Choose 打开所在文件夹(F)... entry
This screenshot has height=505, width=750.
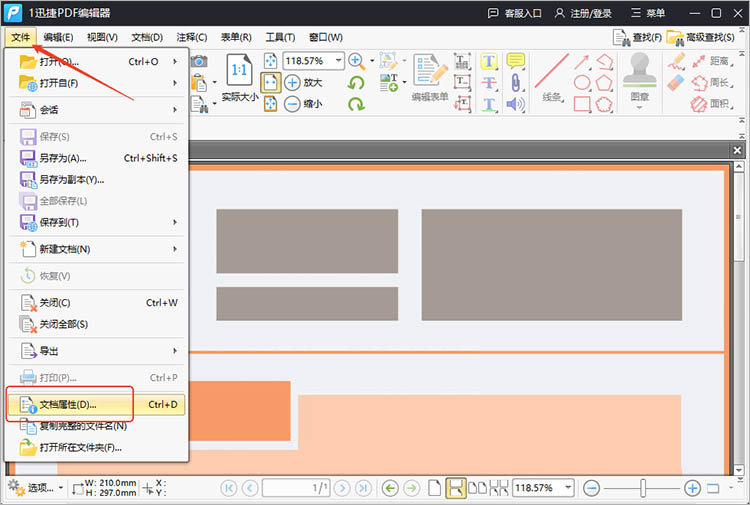[x=96, y=448]
